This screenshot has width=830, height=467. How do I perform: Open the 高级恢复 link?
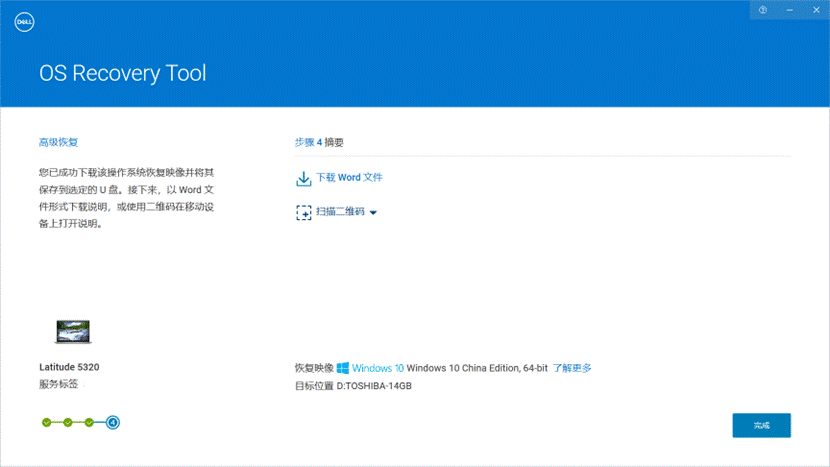(58, 142)
